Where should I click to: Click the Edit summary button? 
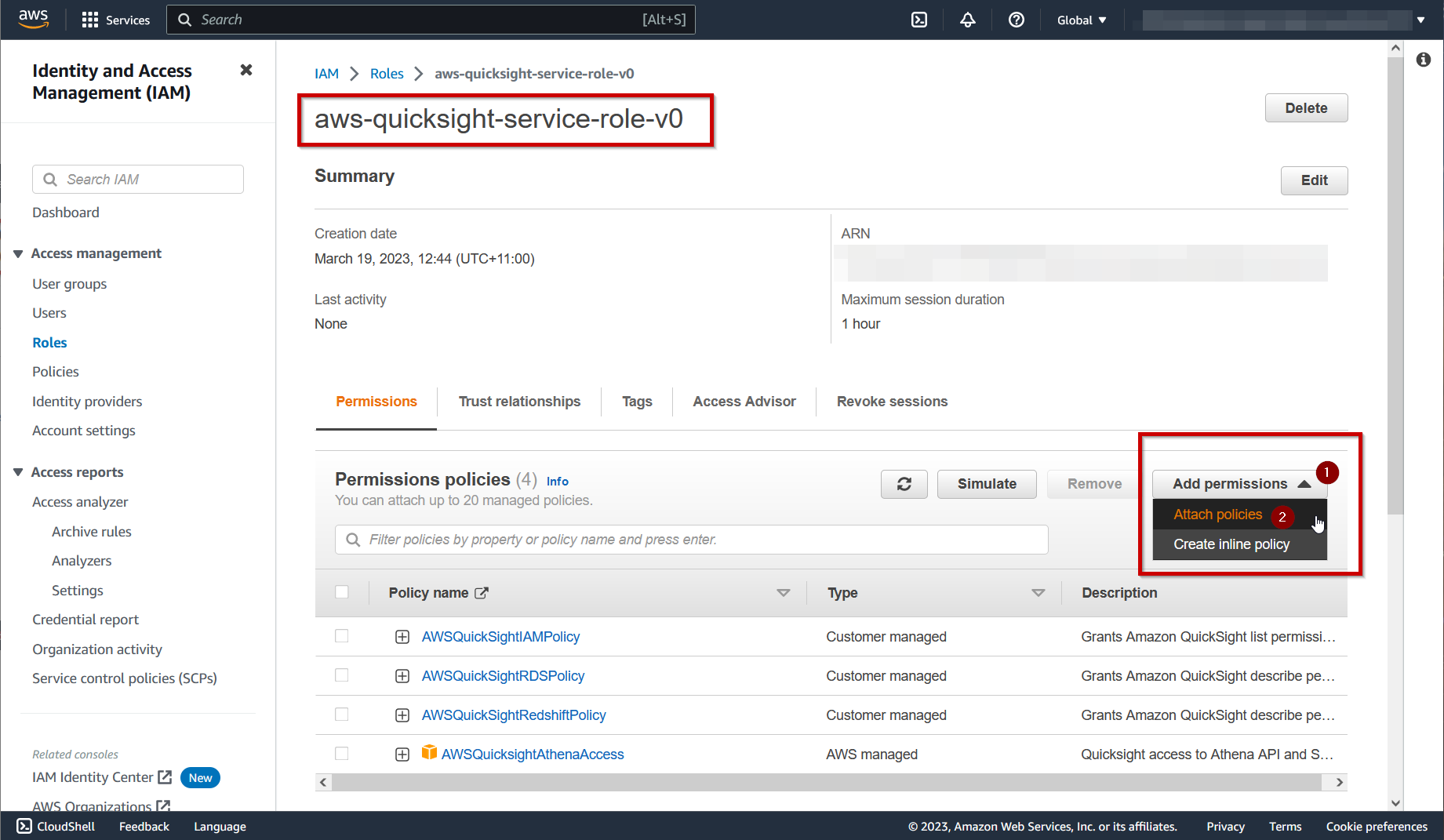pyautogui.click(x=1314, y=180)
